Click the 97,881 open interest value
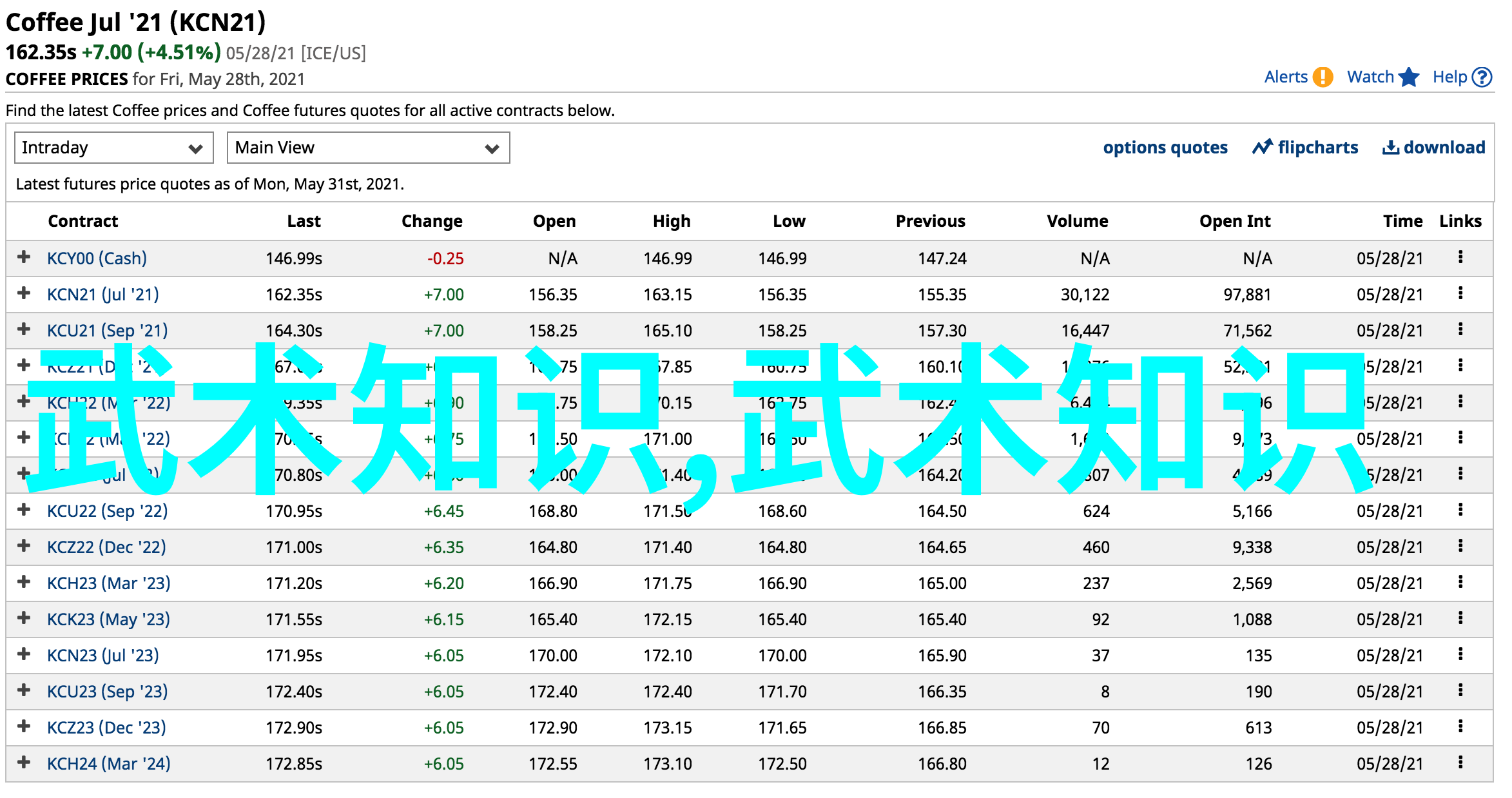The height and width of the screenshot is (798, 1512). point(1248,294)
